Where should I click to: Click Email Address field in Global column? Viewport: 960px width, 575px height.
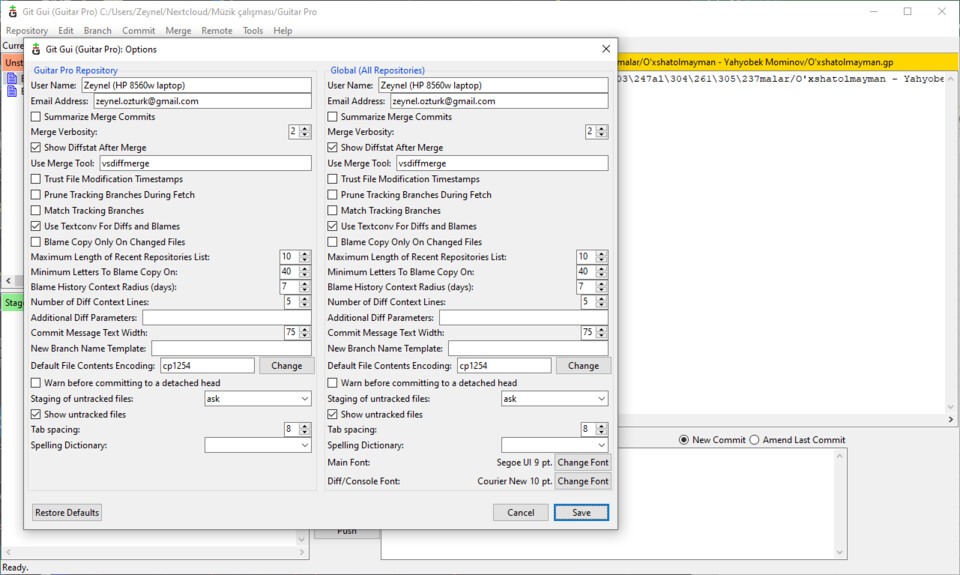499,101
